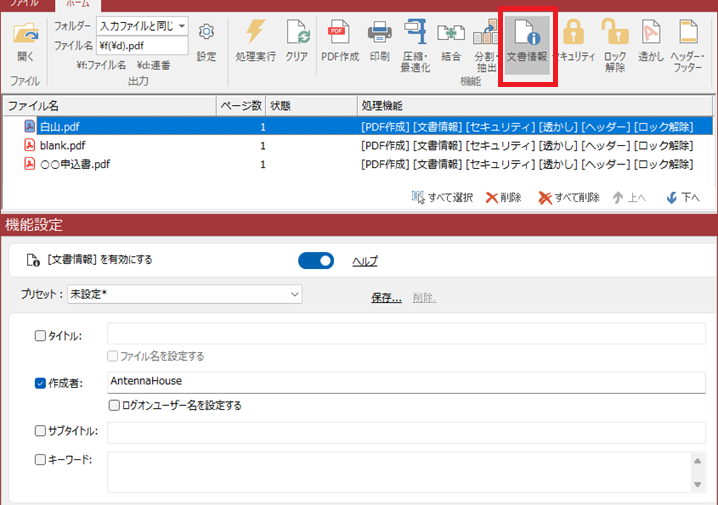Select the セキュリティ lock tool
Viewport: 718px width, 505px height.
[574, 41]
